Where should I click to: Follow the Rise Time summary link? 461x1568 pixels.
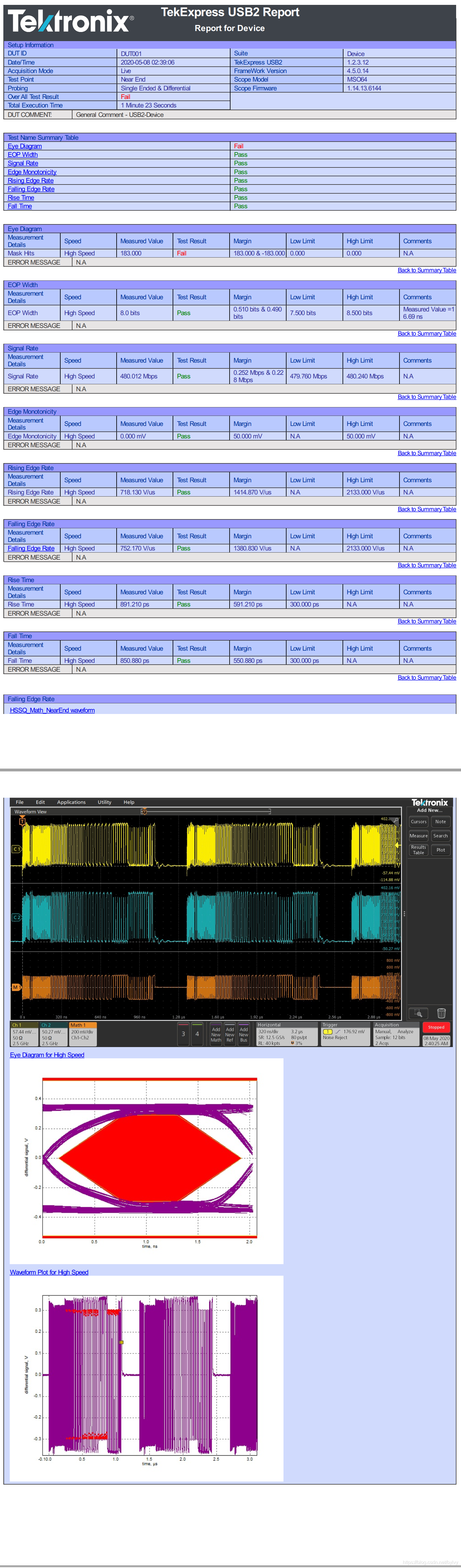21,198
